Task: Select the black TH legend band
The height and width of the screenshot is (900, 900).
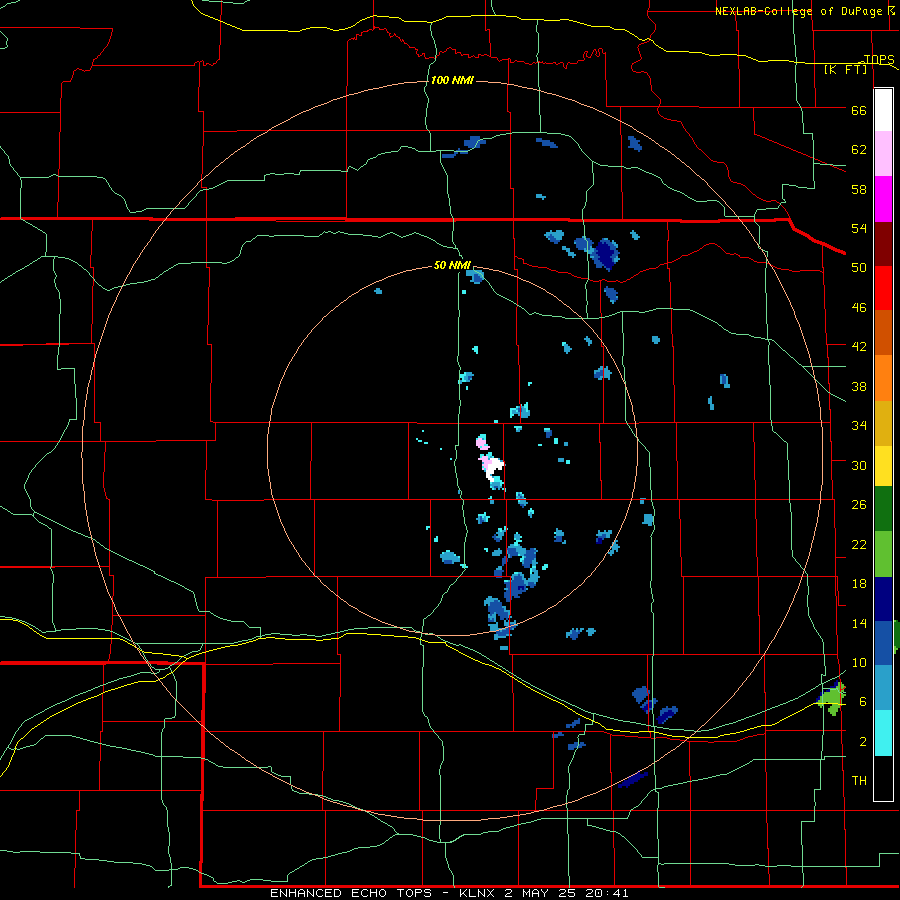Action: pyautogui.click(x=883, y=778)
